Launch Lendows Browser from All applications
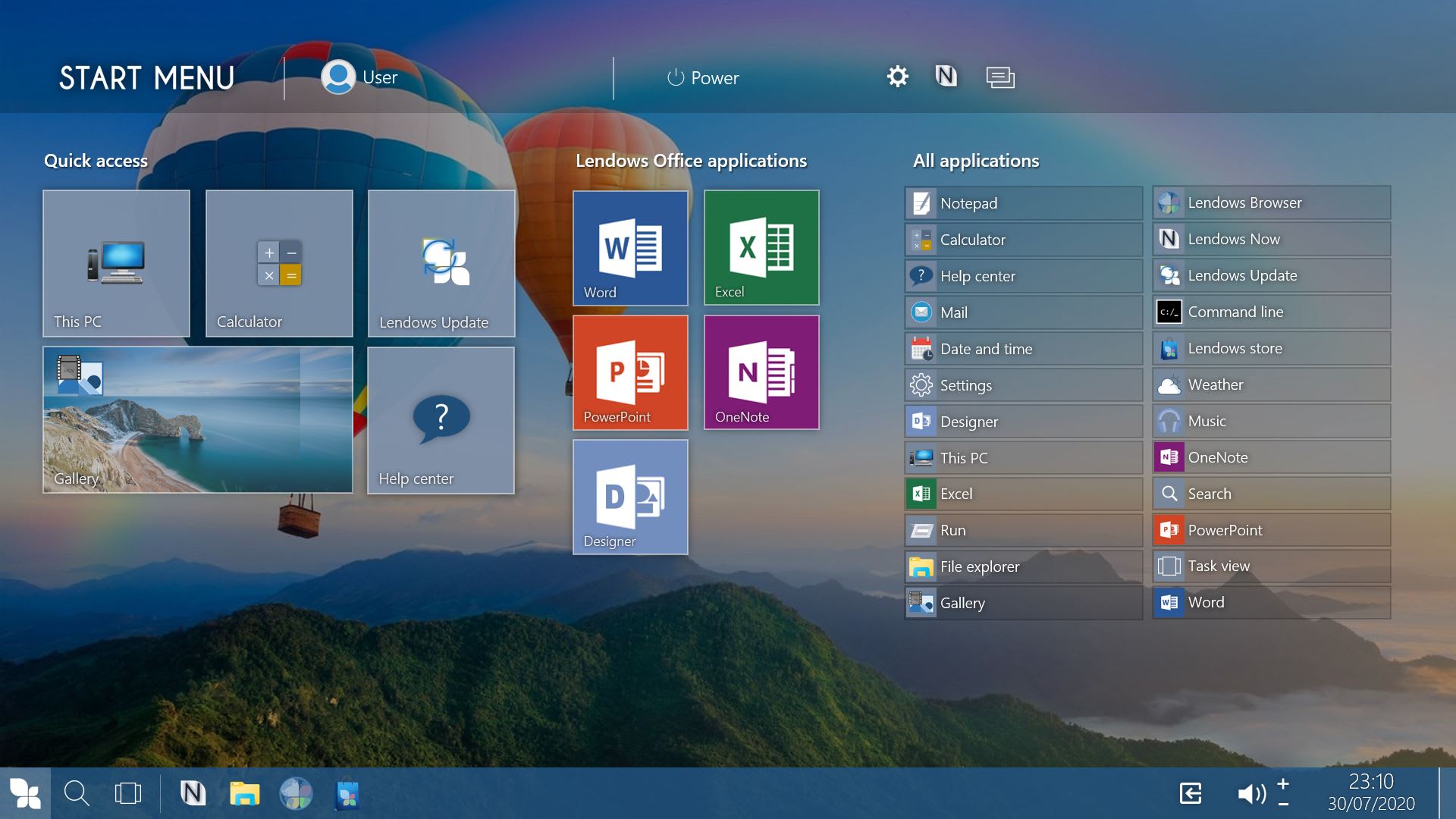The height and width of the screenshot is (819, 1456). click(1272, 202)
